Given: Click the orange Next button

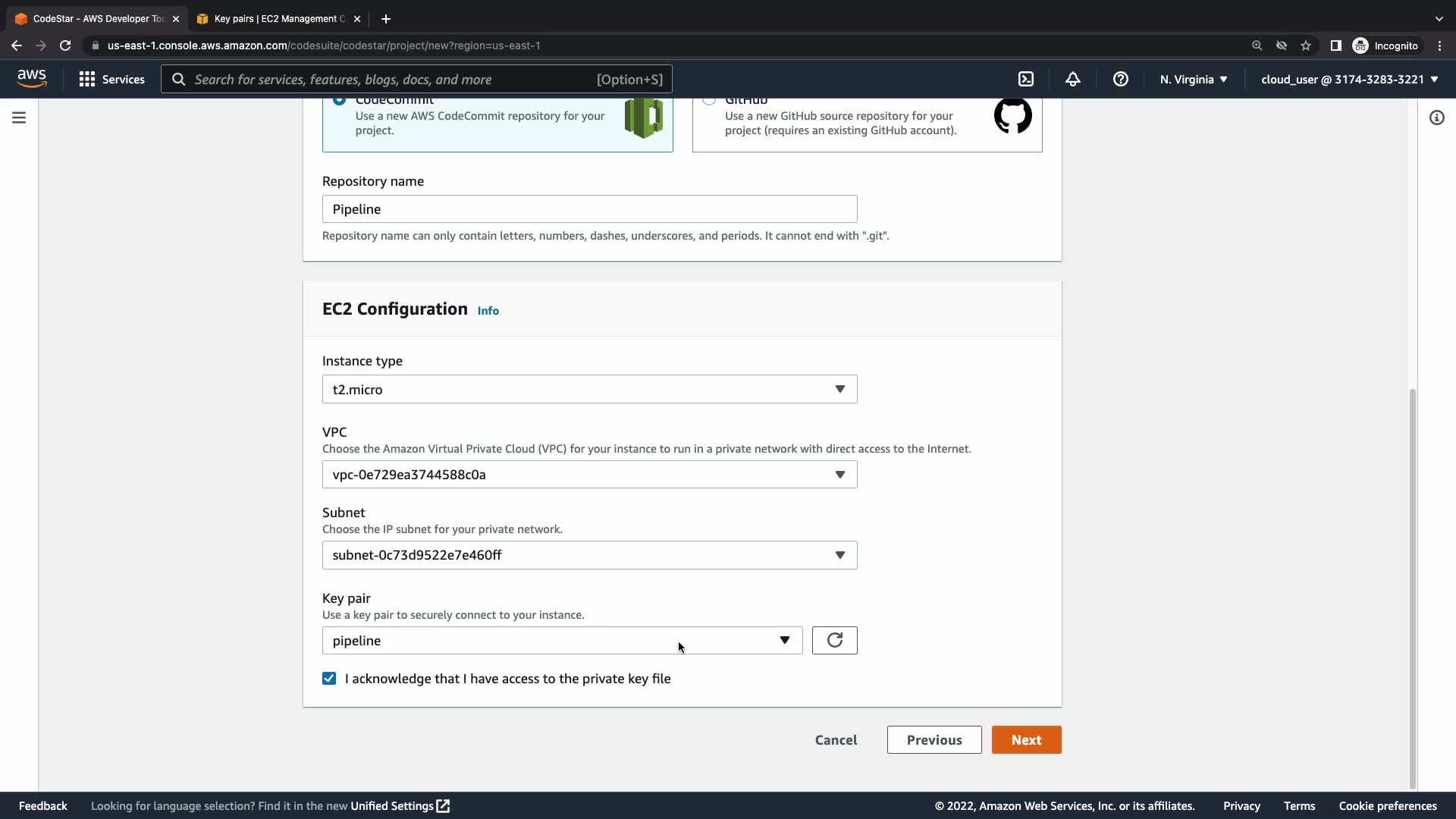Looking at the screenshot, I should (1026, 740).
